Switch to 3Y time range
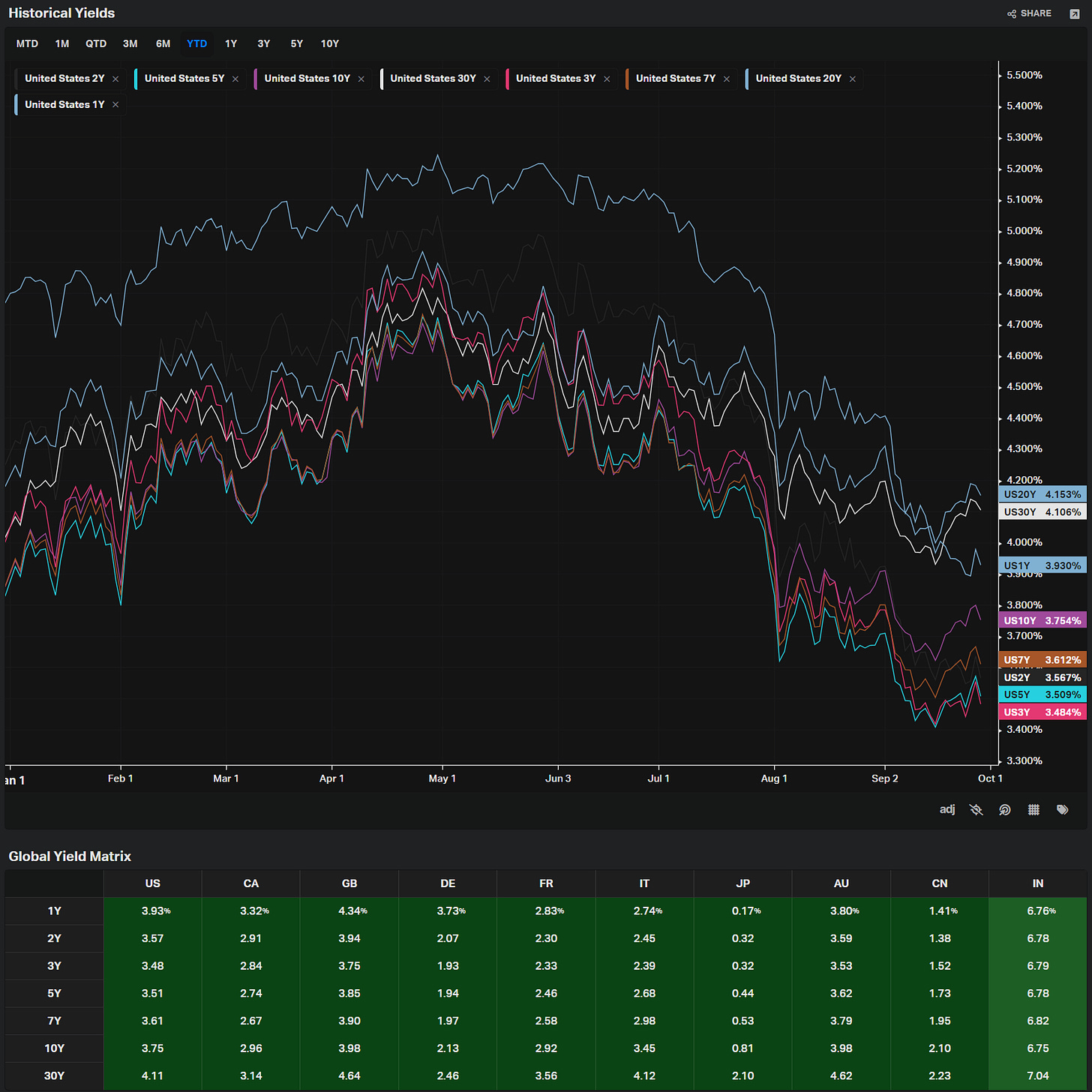The width and height of the screenshot is (1092, 1092). (x=264, y=43)
